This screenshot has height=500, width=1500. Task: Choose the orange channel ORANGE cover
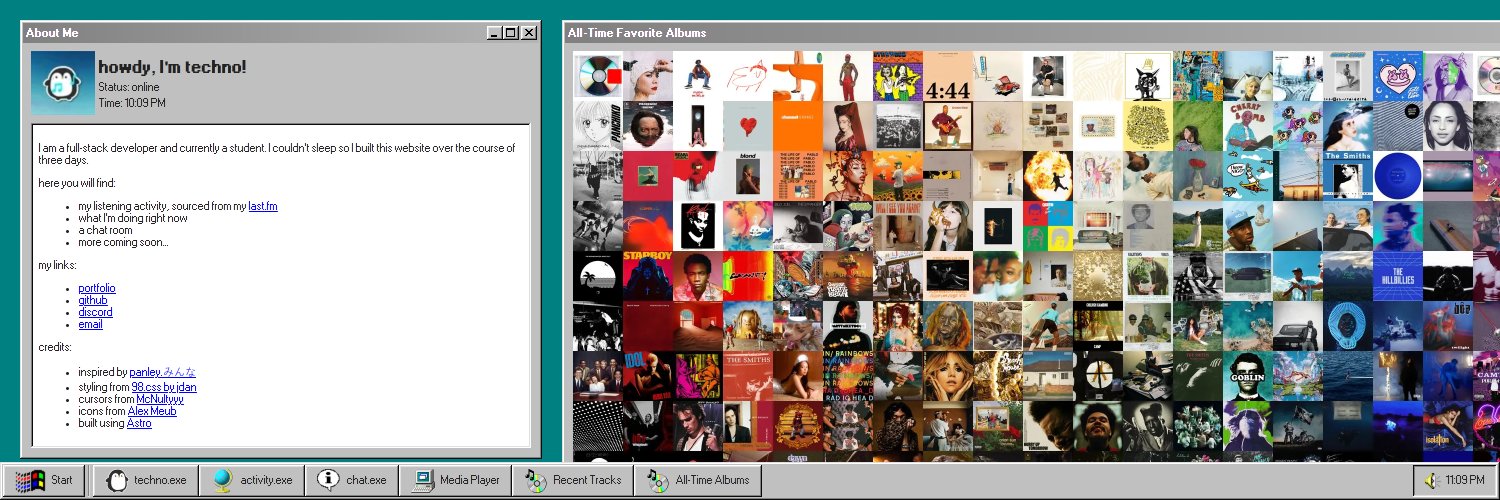(x=798, y=126)
